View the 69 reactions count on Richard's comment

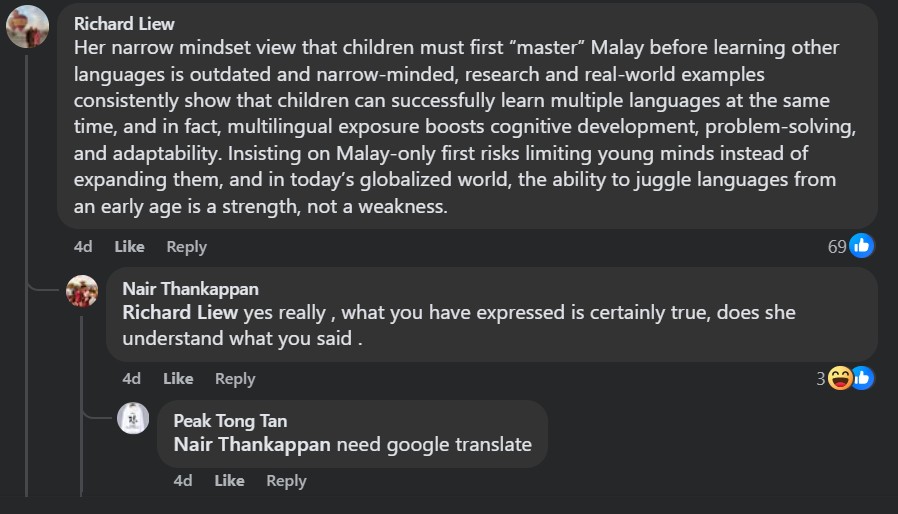coord(837,247)
